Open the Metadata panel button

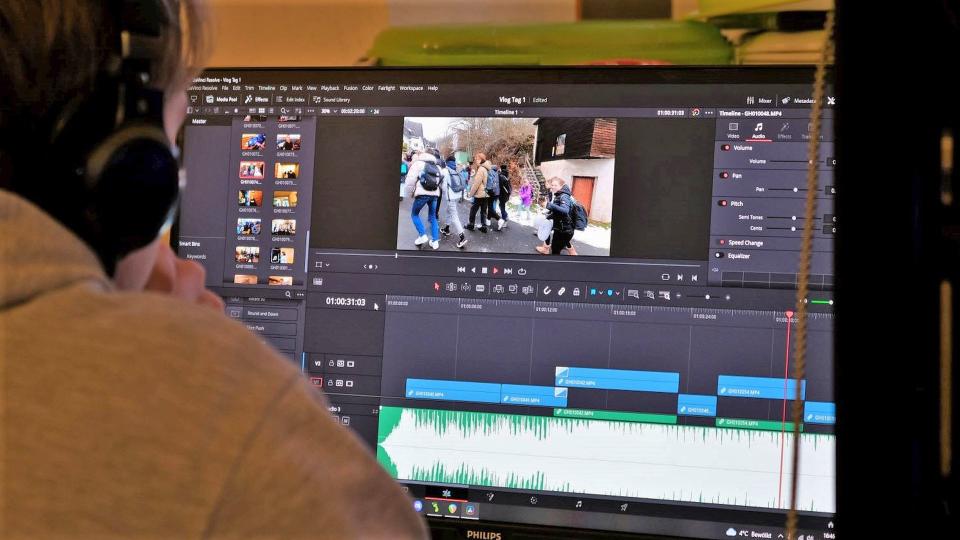coord(799,100)
